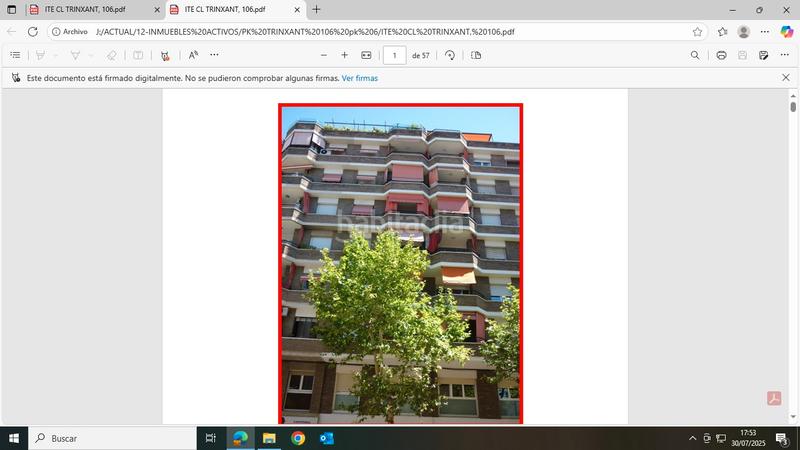Refresh the page
The width and height of the screenshot is (800, 450).
pos(33,32)
